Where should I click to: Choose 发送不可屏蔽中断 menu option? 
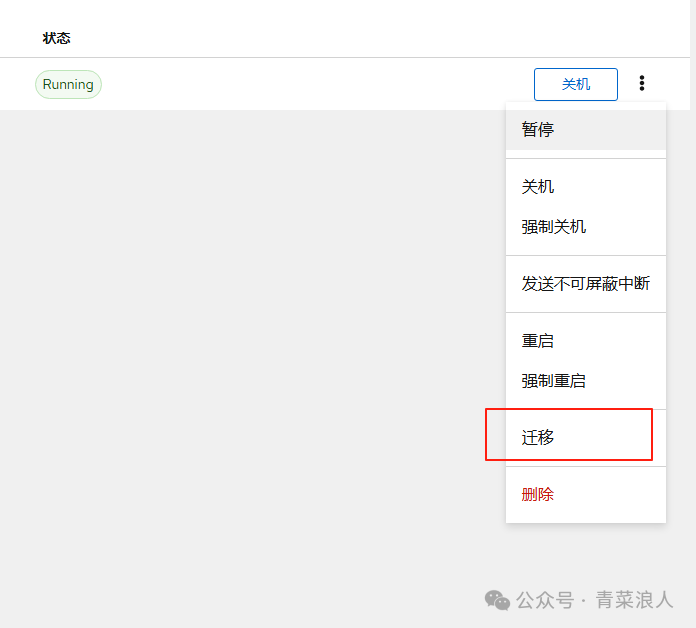(x=585, y=284)
